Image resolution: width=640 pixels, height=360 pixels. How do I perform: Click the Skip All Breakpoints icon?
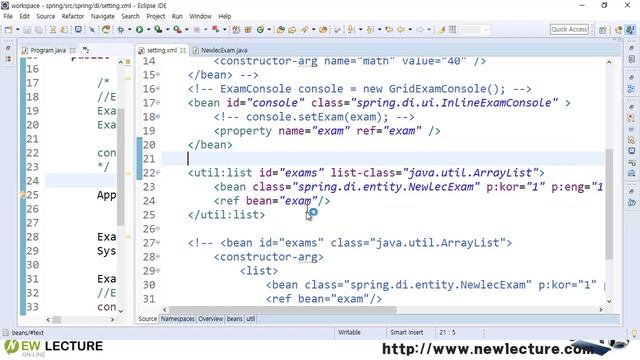pos(92,29)
